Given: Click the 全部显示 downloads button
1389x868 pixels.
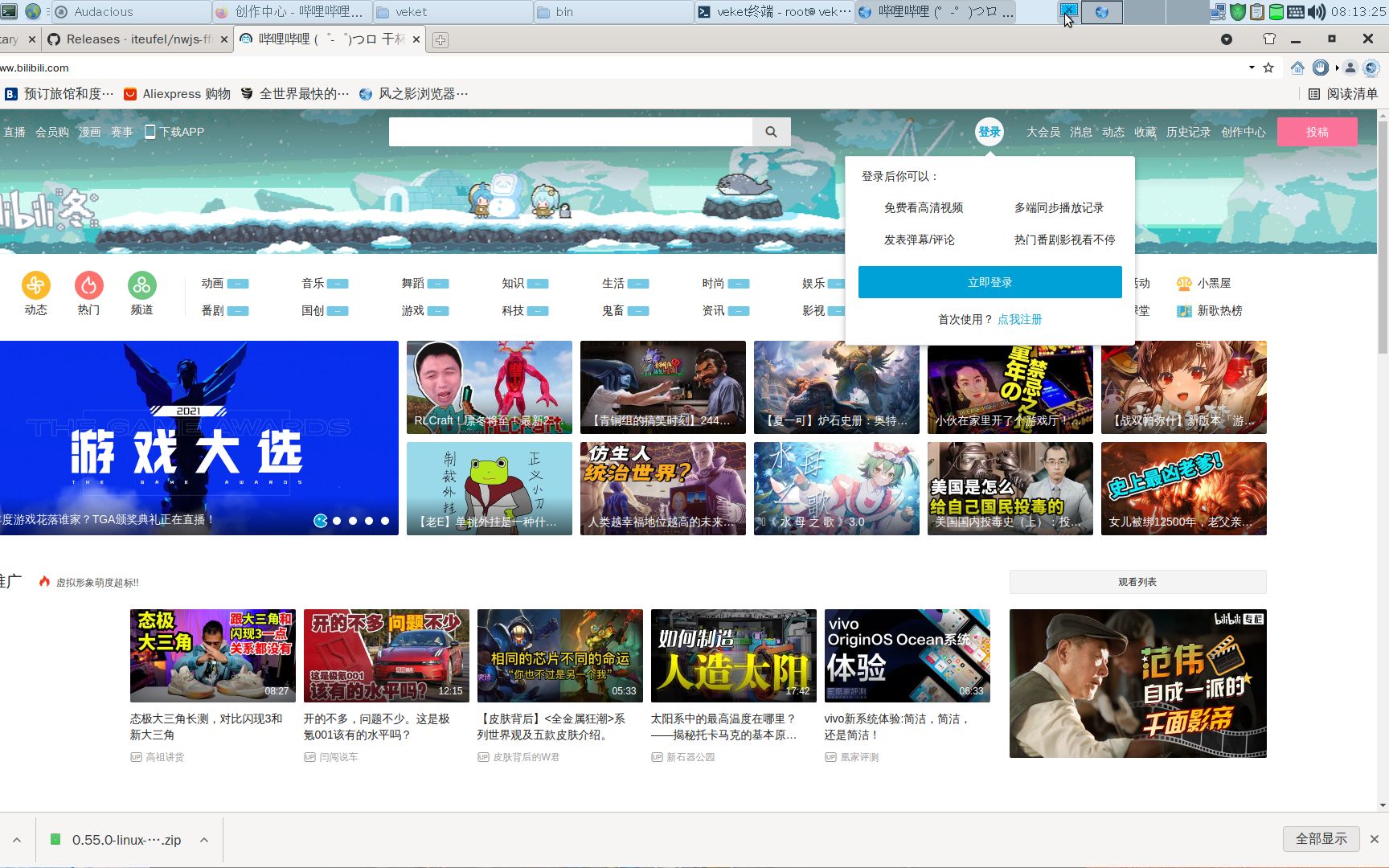Looking at the screenshot, I should (1321, 838).
